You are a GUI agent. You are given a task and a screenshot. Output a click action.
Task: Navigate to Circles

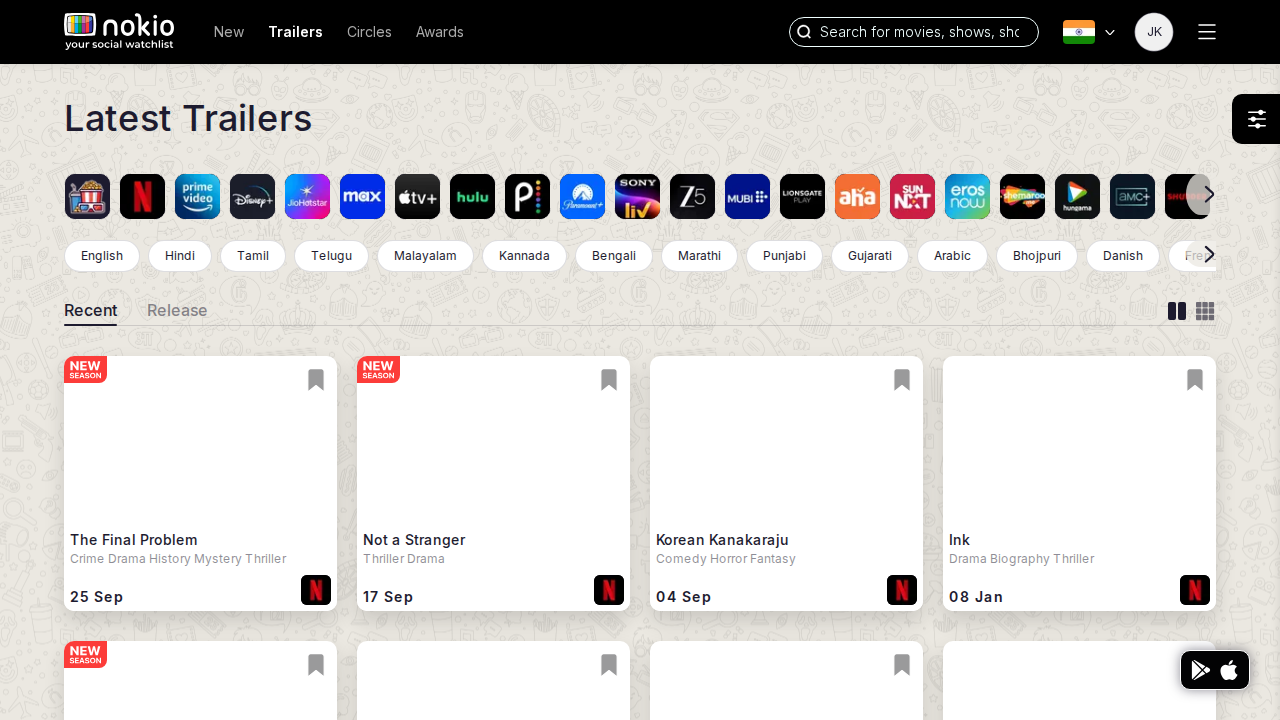tap(369, 32)
